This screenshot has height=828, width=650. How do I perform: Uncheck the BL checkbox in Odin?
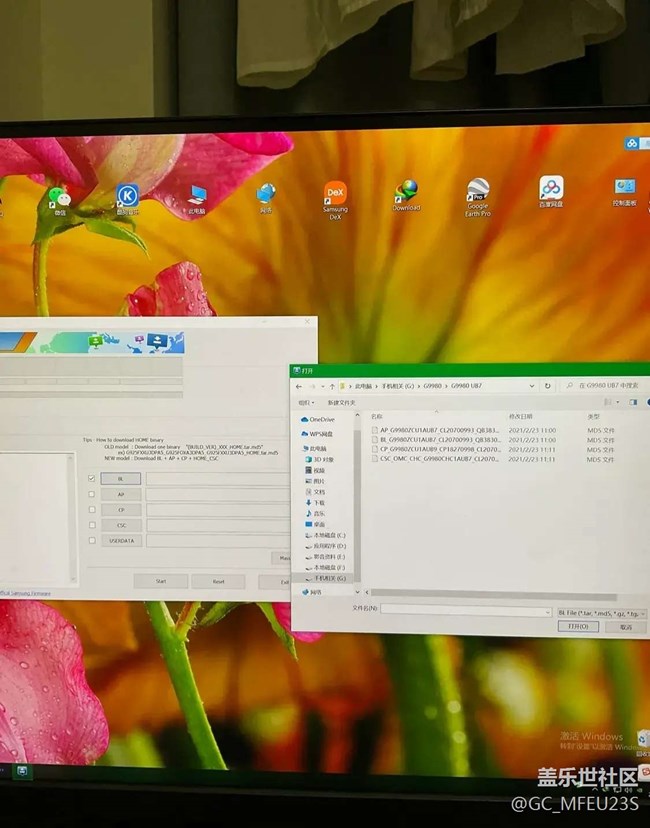92,479
